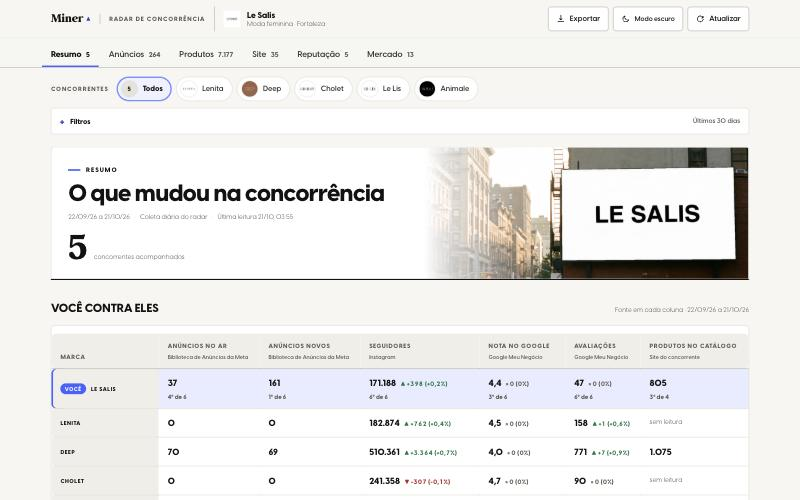Click Deep reviews value 771
The height and width of the screenshot is (500, 800).
coord(581,452)
